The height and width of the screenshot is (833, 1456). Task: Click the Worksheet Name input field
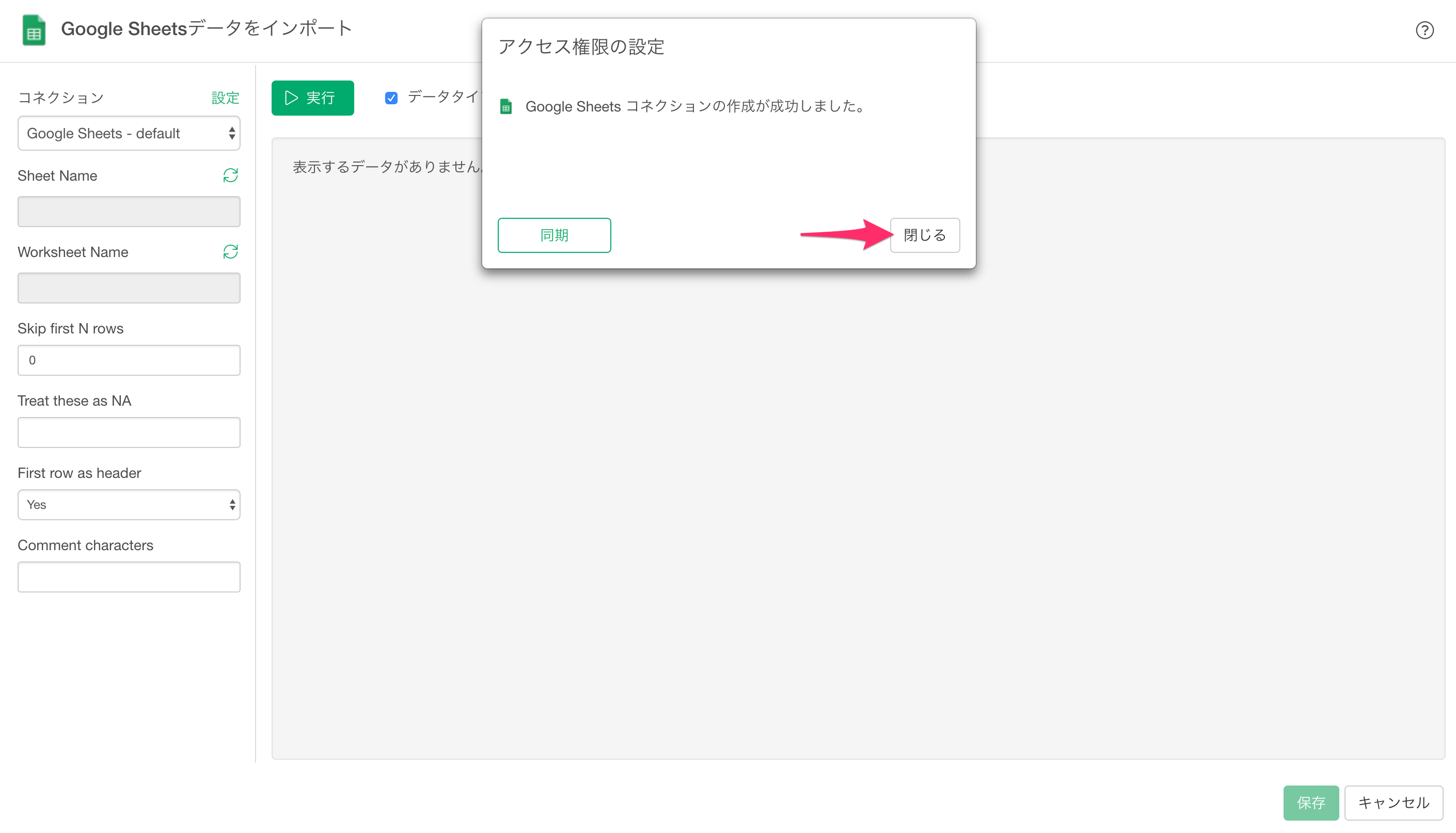pyautogui.click(x=129, y=288)
